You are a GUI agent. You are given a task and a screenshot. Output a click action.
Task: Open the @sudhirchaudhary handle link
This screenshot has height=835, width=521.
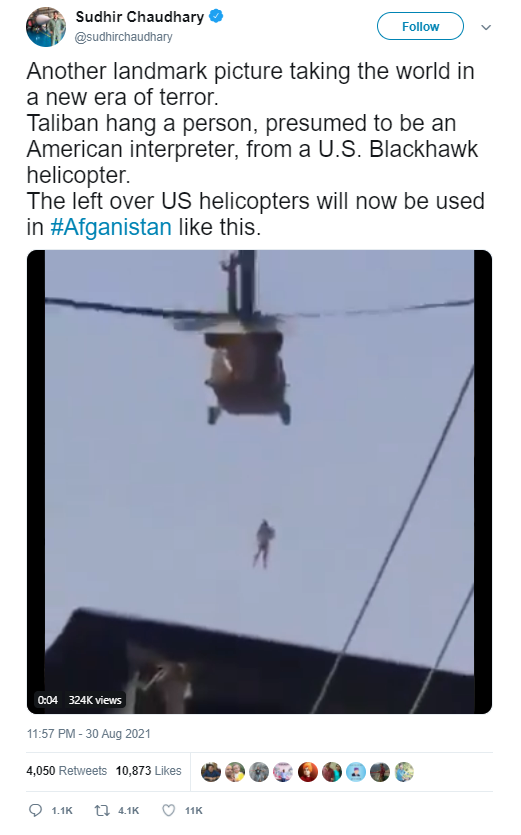tap(124, 37)
